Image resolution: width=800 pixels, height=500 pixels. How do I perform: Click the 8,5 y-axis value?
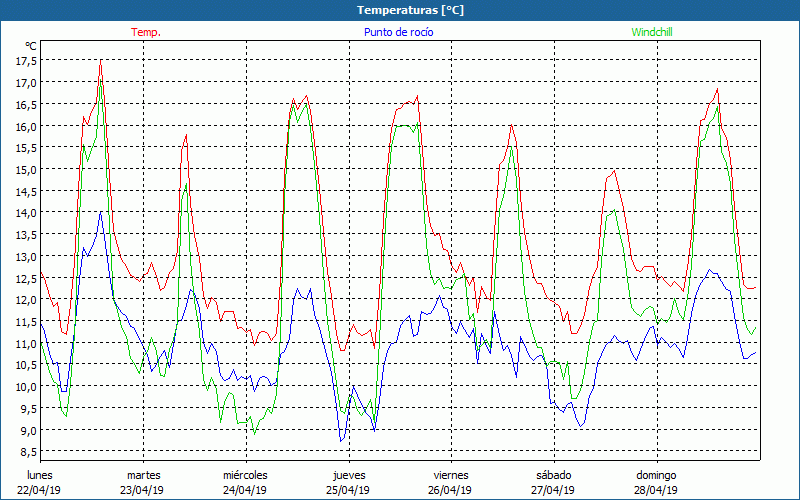[29, 452]
